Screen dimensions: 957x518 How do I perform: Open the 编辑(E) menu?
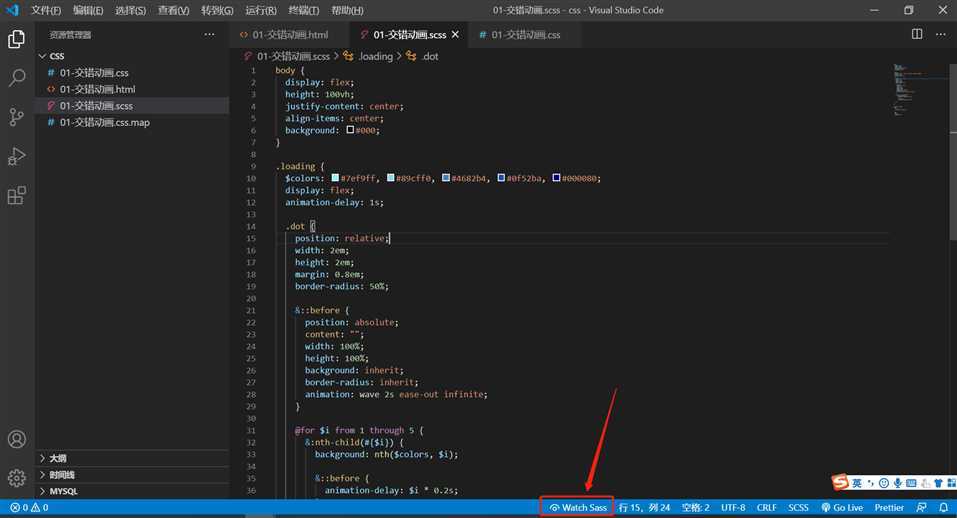(88, 10)
